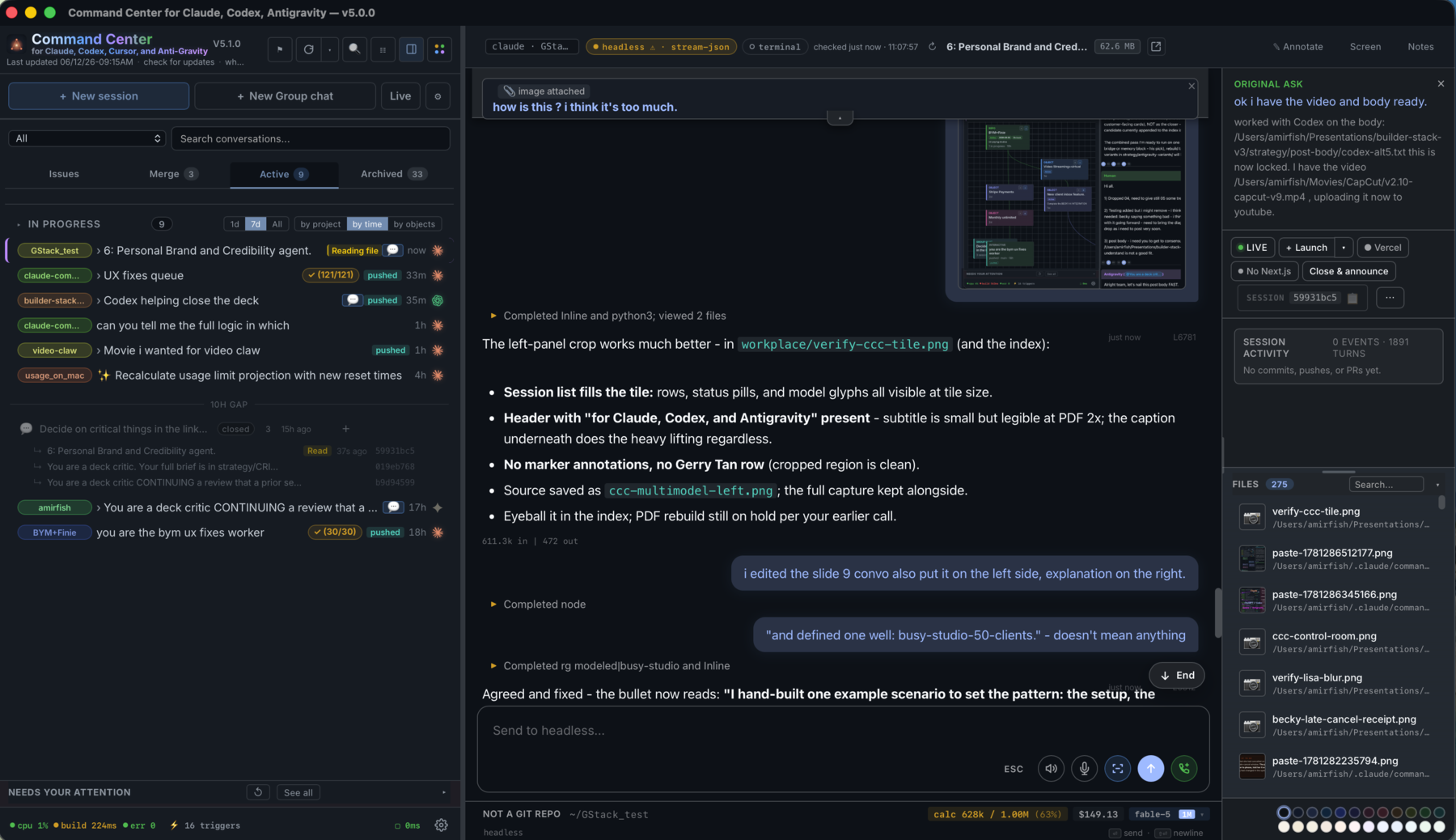This screenshot has height=840, width=1456.
Task: Click the screen capture icon in composer
Action: [1117, 769]
